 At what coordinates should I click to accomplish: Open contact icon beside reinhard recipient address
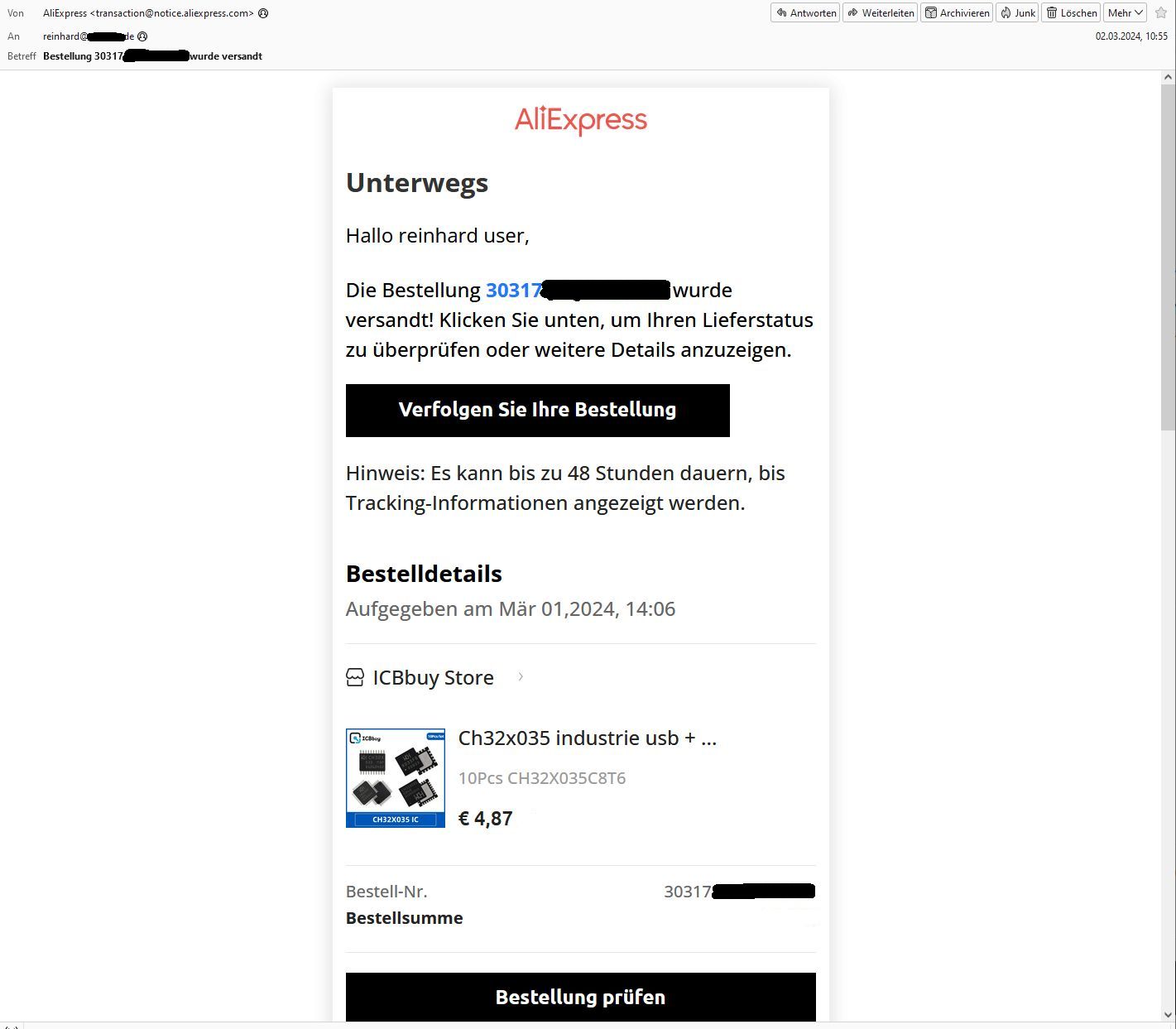coord(142,36)
